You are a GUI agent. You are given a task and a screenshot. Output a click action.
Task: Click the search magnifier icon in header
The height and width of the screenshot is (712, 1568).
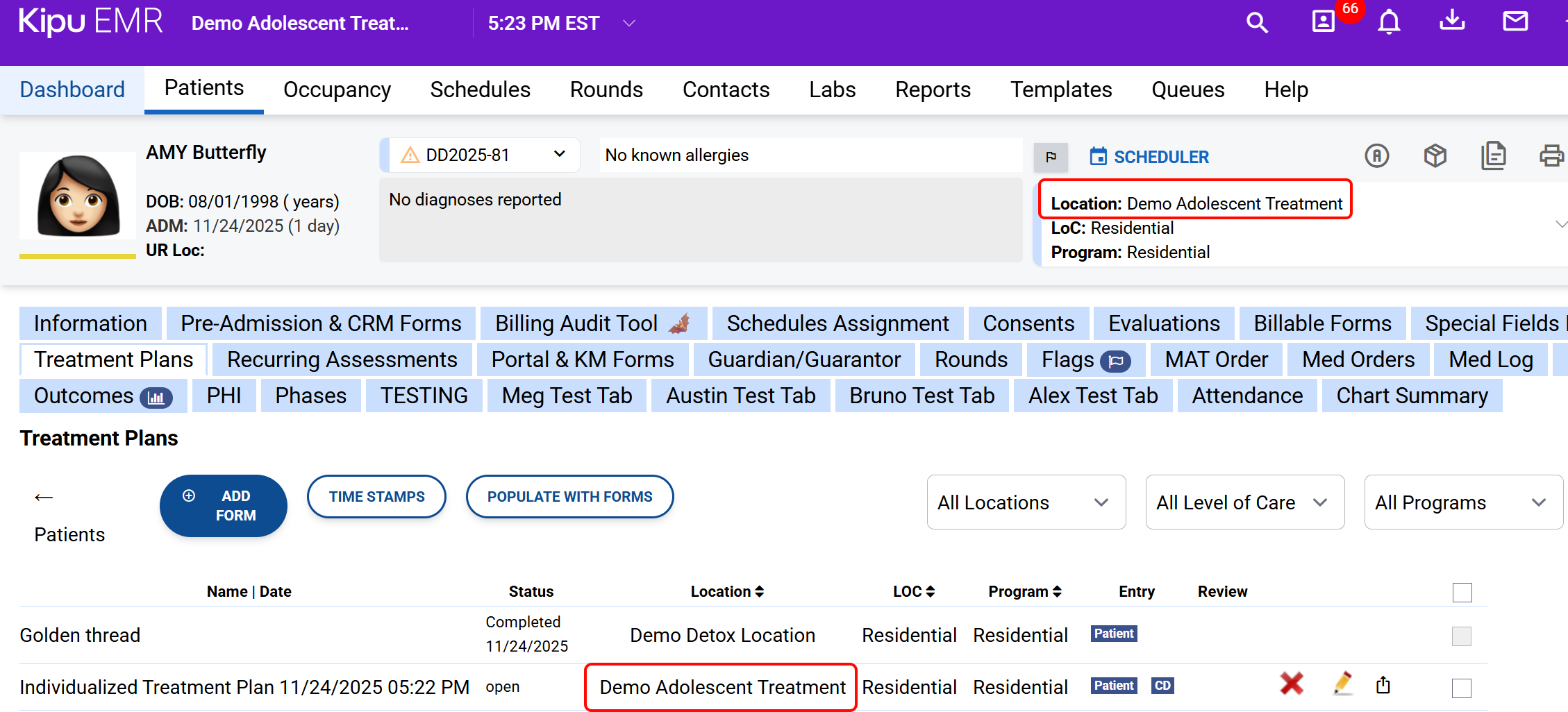click(x=1257, y=23)
